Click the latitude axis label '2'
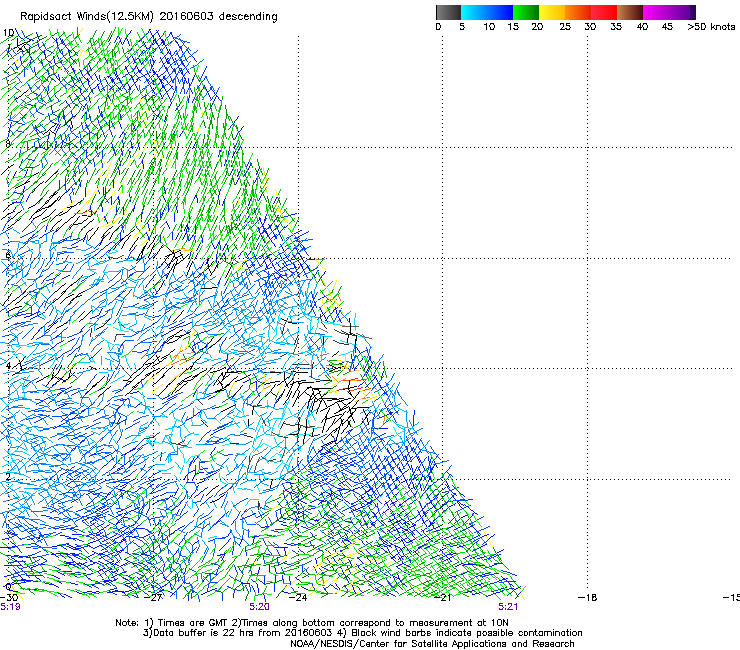Screen dimensions: 740x650 coord(8,477)
